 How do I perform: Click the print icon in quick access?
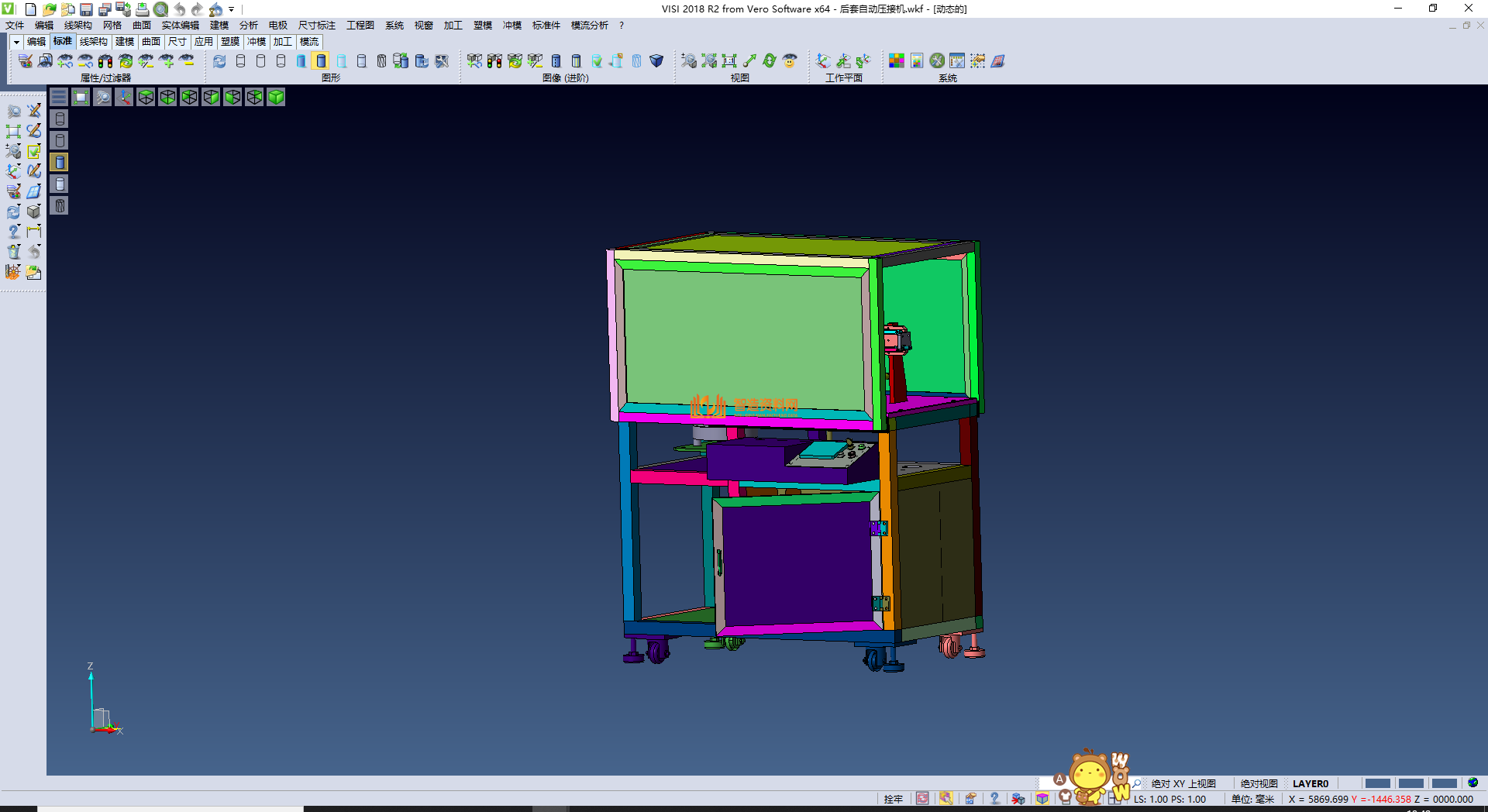[x=142, y=9]
